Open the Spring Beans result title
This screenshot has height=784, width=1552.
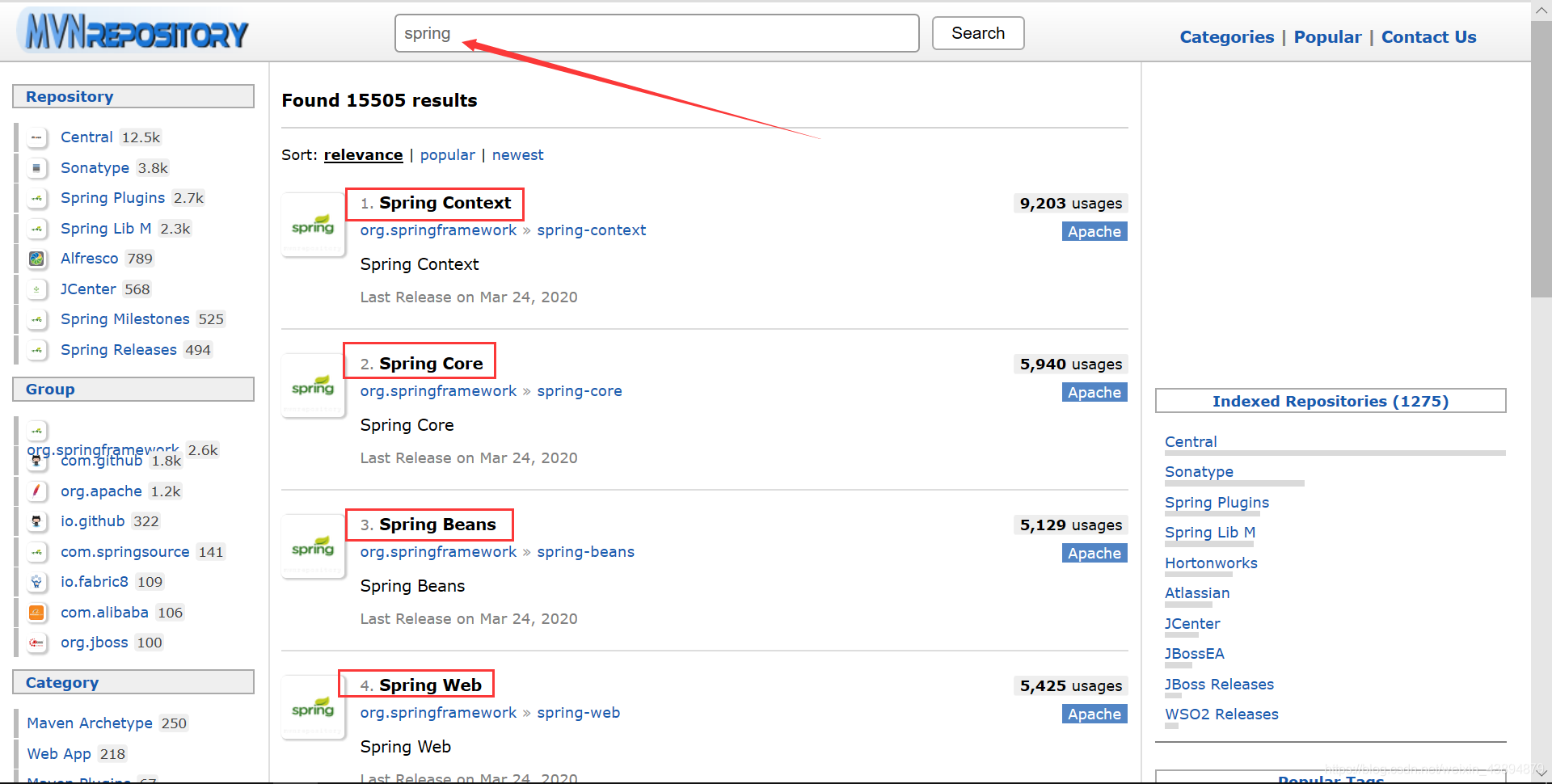point(437,525)
